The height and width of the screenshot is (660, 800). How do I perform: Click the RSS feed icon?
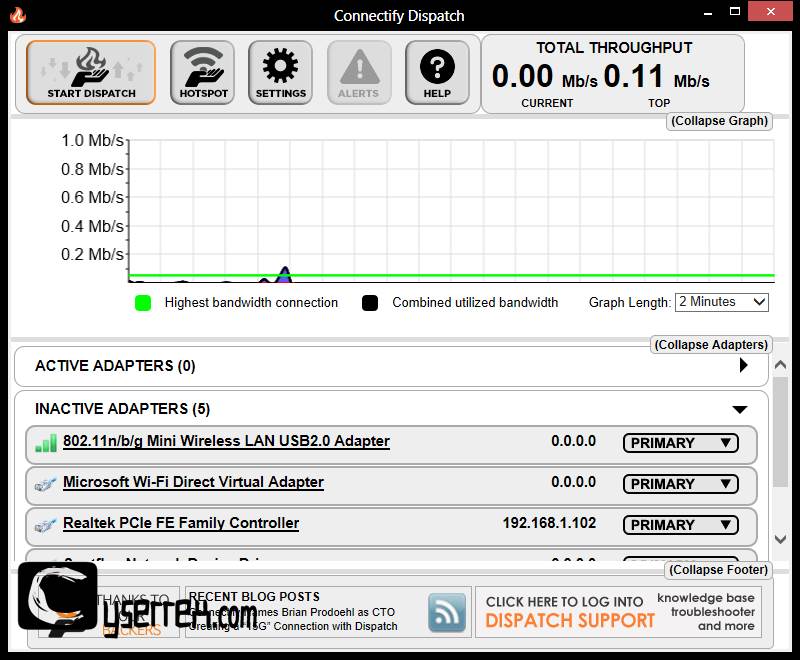[x=447, y=612]
